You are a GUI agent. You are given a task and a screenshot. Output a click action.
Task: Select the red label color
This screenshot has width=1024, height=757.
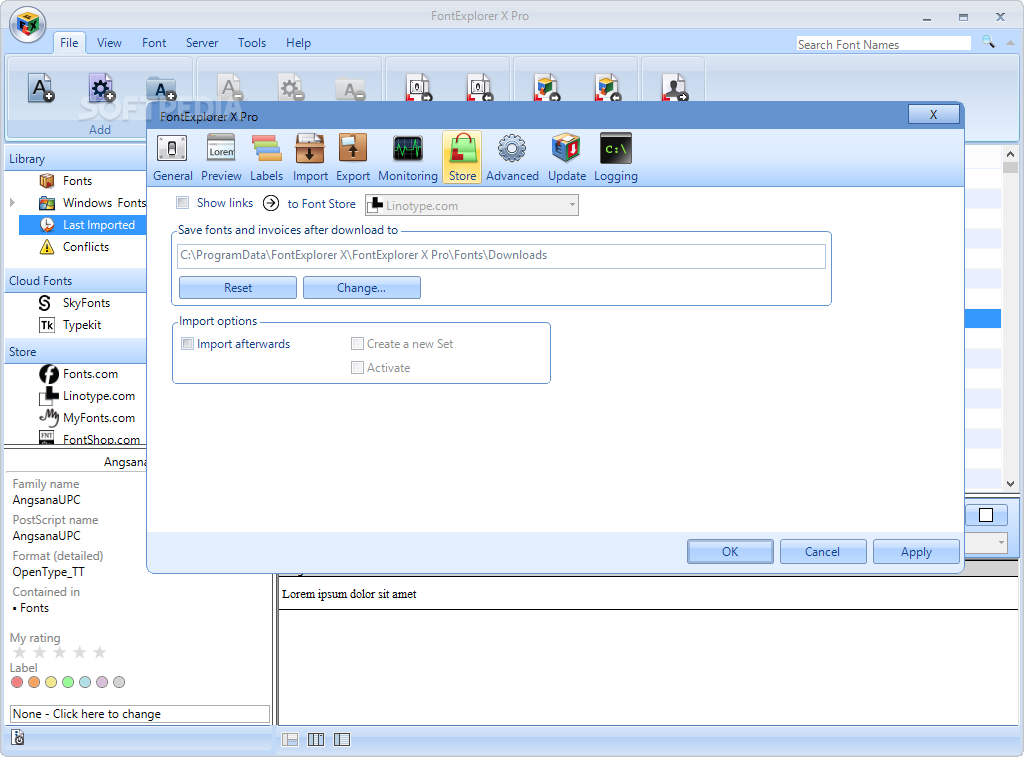click(x=17, y=682)
